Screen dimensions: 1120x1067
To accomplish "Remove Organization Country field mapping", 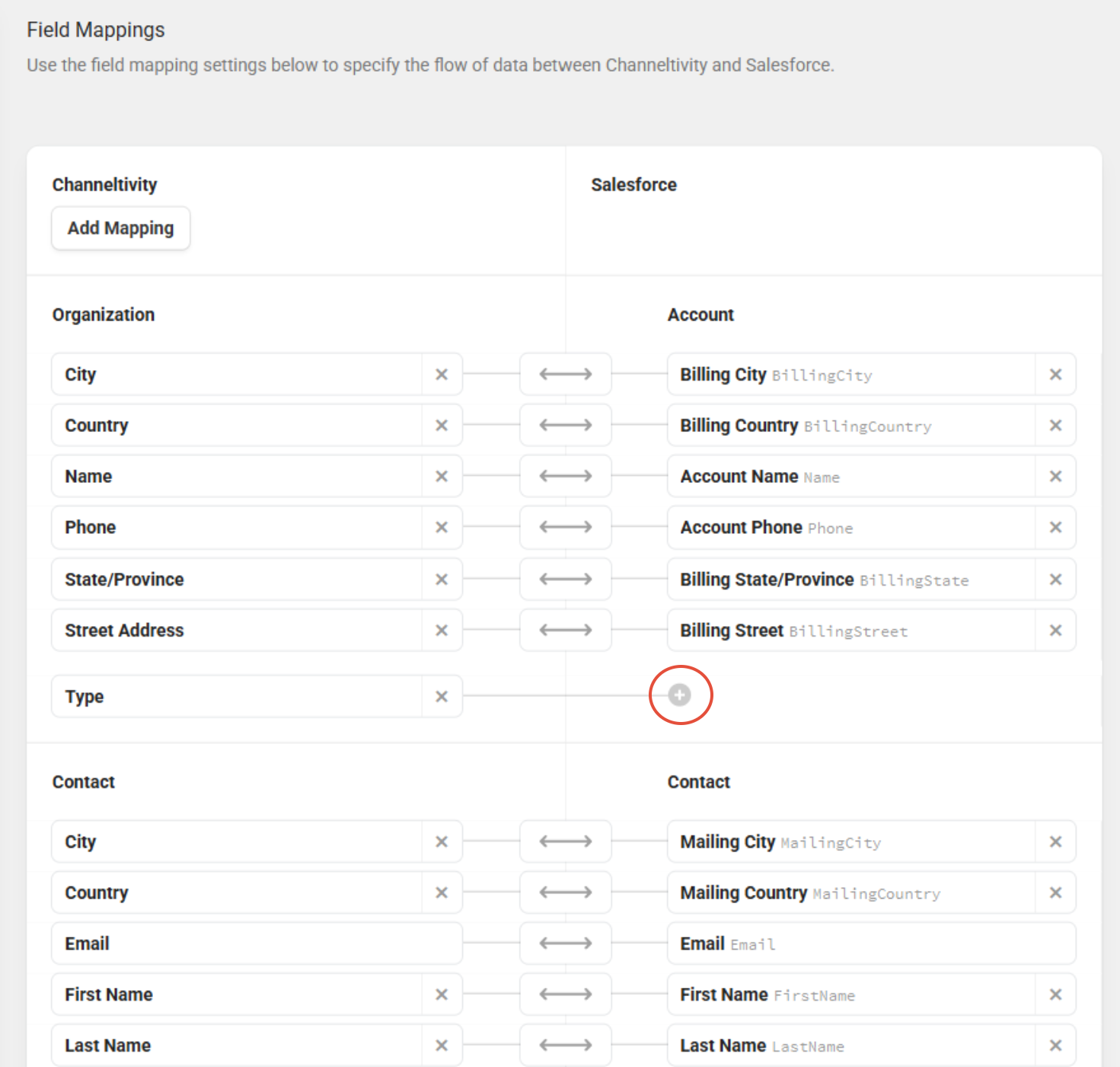I will (442, 425).
